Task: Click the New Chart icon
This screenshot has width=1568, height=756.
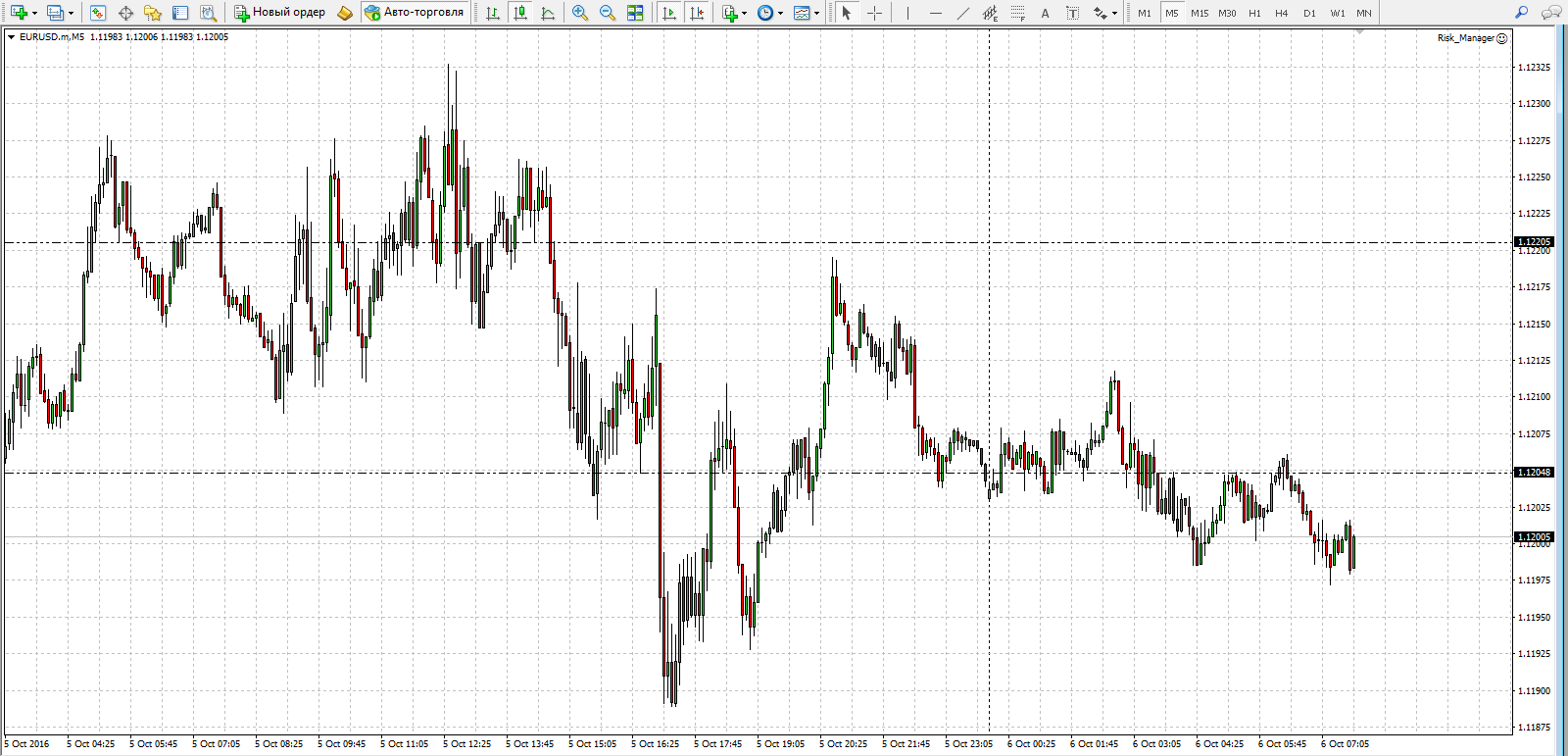Action: click(19, 13)
